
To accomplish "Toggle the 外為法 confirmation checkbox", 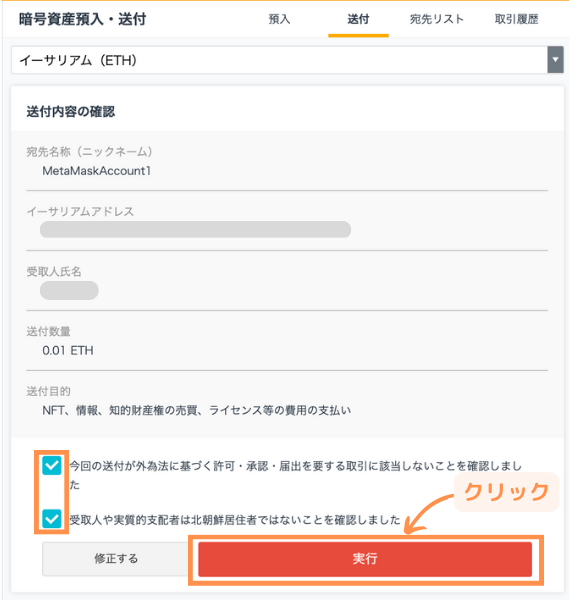I will point(52,465).
